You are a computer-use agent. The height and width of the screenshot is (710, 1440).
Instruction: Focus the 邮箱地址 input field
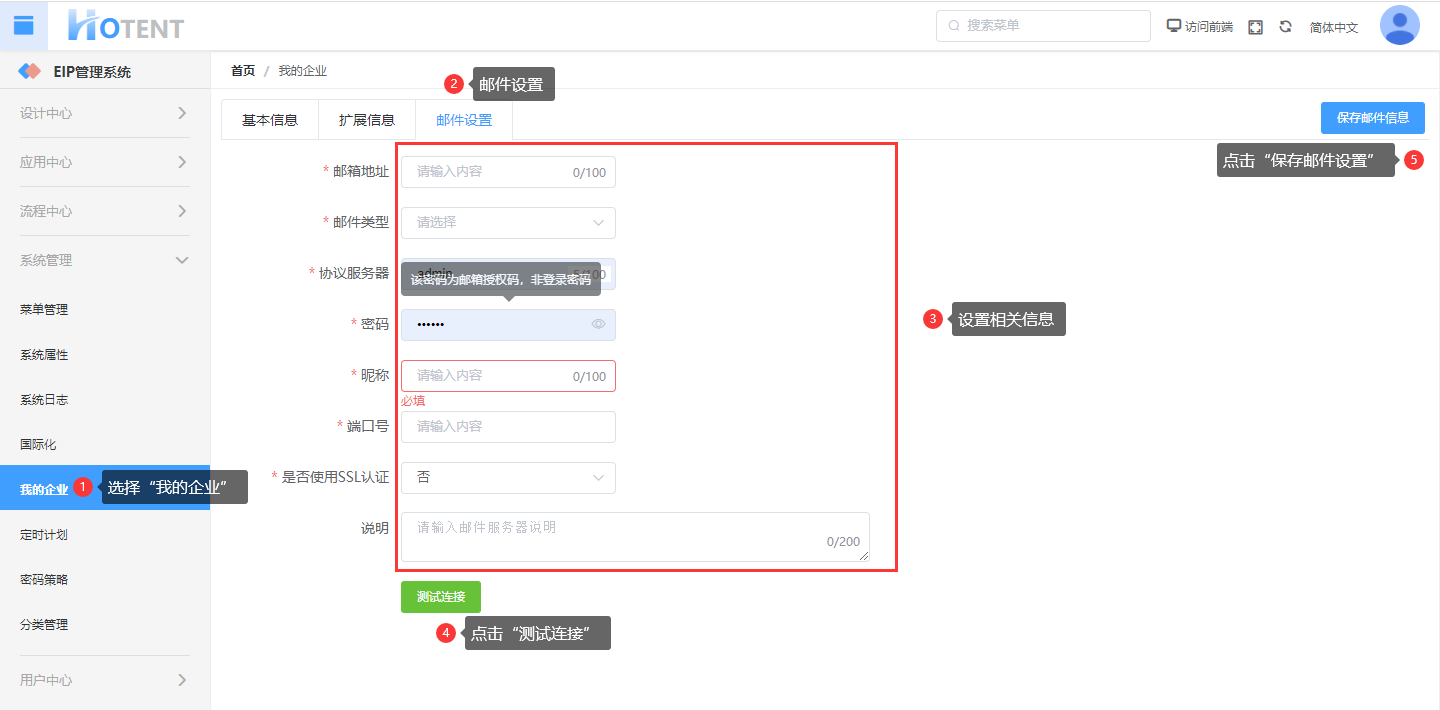pyautogui.click(x=508, y=172)
